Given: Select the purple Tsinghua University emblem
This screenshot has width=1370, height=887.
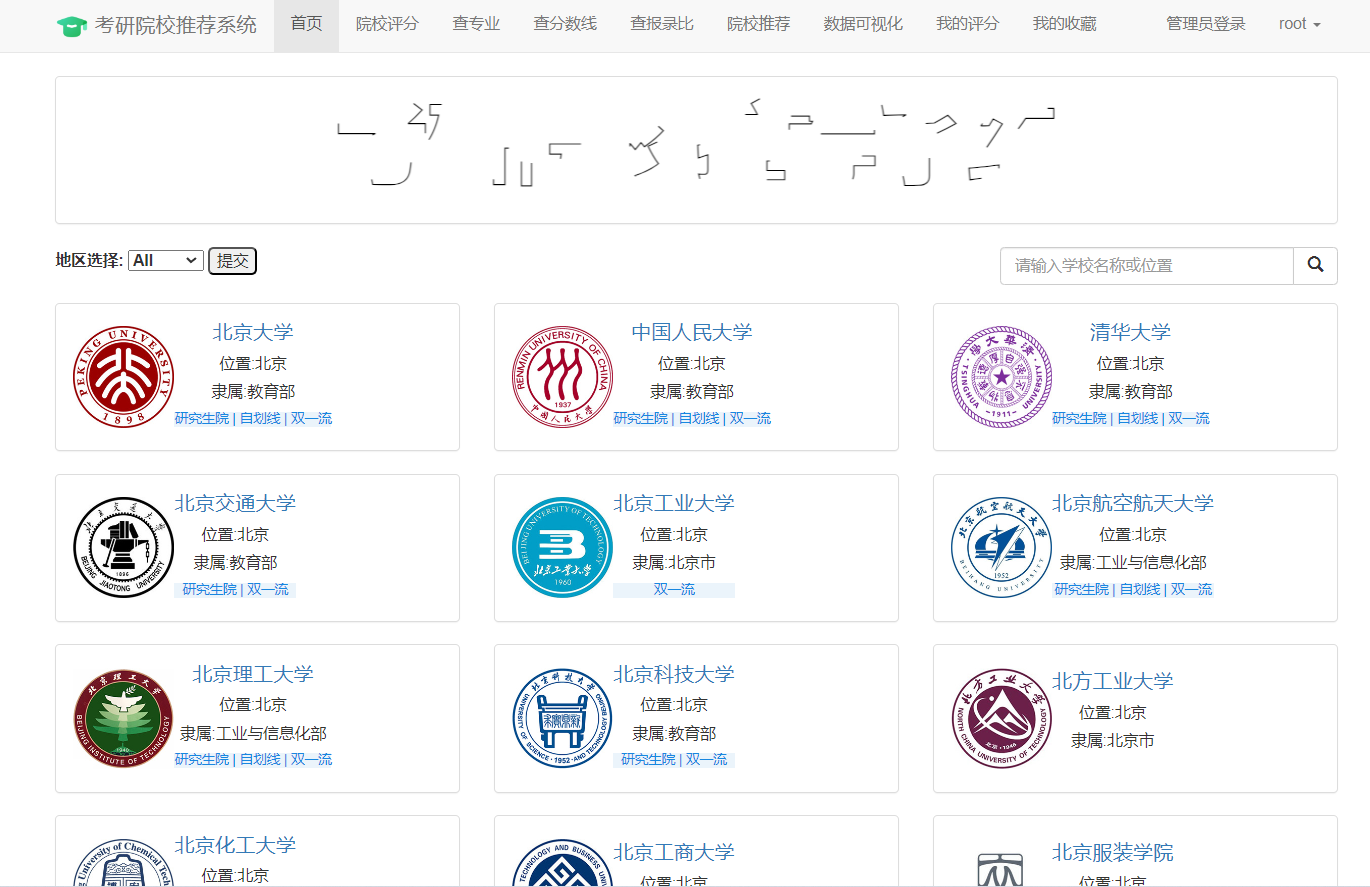Looking at the screenshot, I should (1002, 377).
